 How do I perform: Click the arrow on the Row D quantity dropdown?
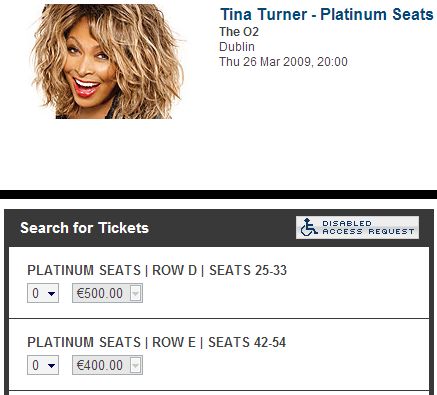(51, 294)
